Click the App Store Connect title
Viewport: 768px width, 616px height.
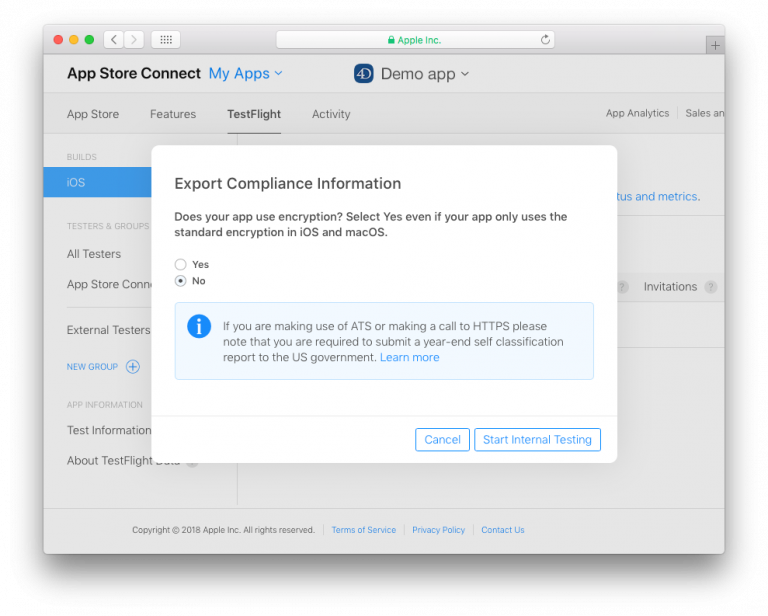click(x=134, y=73)
